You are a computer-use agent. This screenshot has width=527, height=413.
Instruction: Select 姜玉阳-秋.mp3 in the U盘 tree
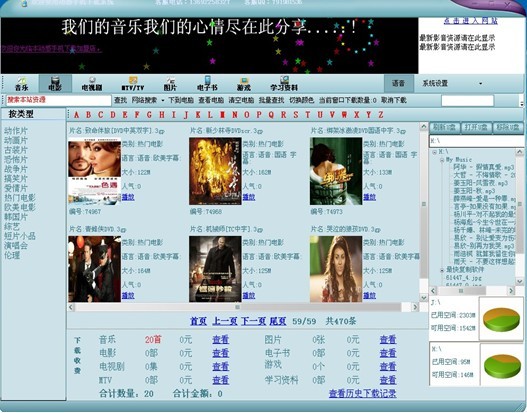(x=474, y=191)
